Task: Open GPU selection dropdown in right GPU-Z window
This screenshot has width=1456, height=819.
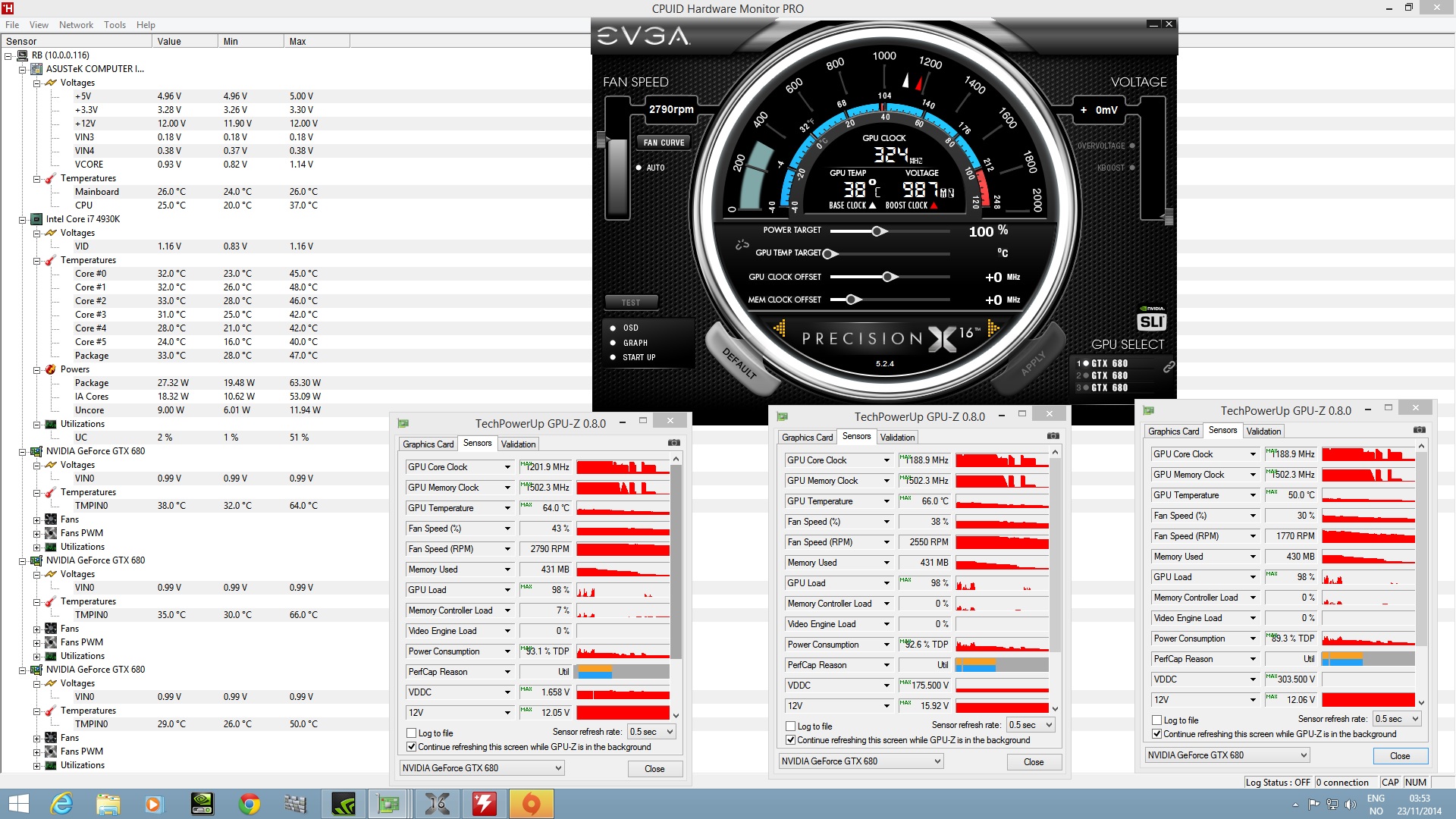Action: (x=1228, y=755)
